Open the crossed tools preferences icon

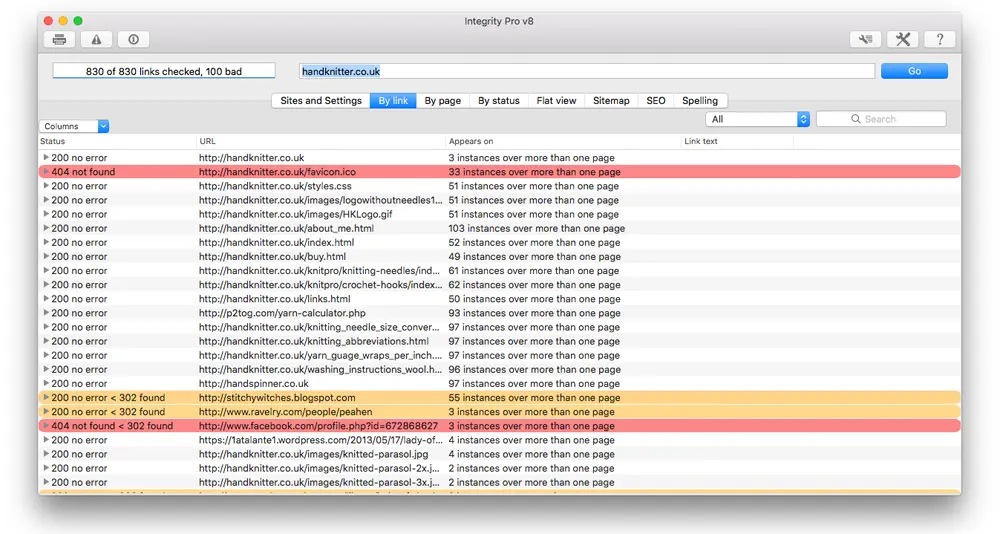point(902,40)
